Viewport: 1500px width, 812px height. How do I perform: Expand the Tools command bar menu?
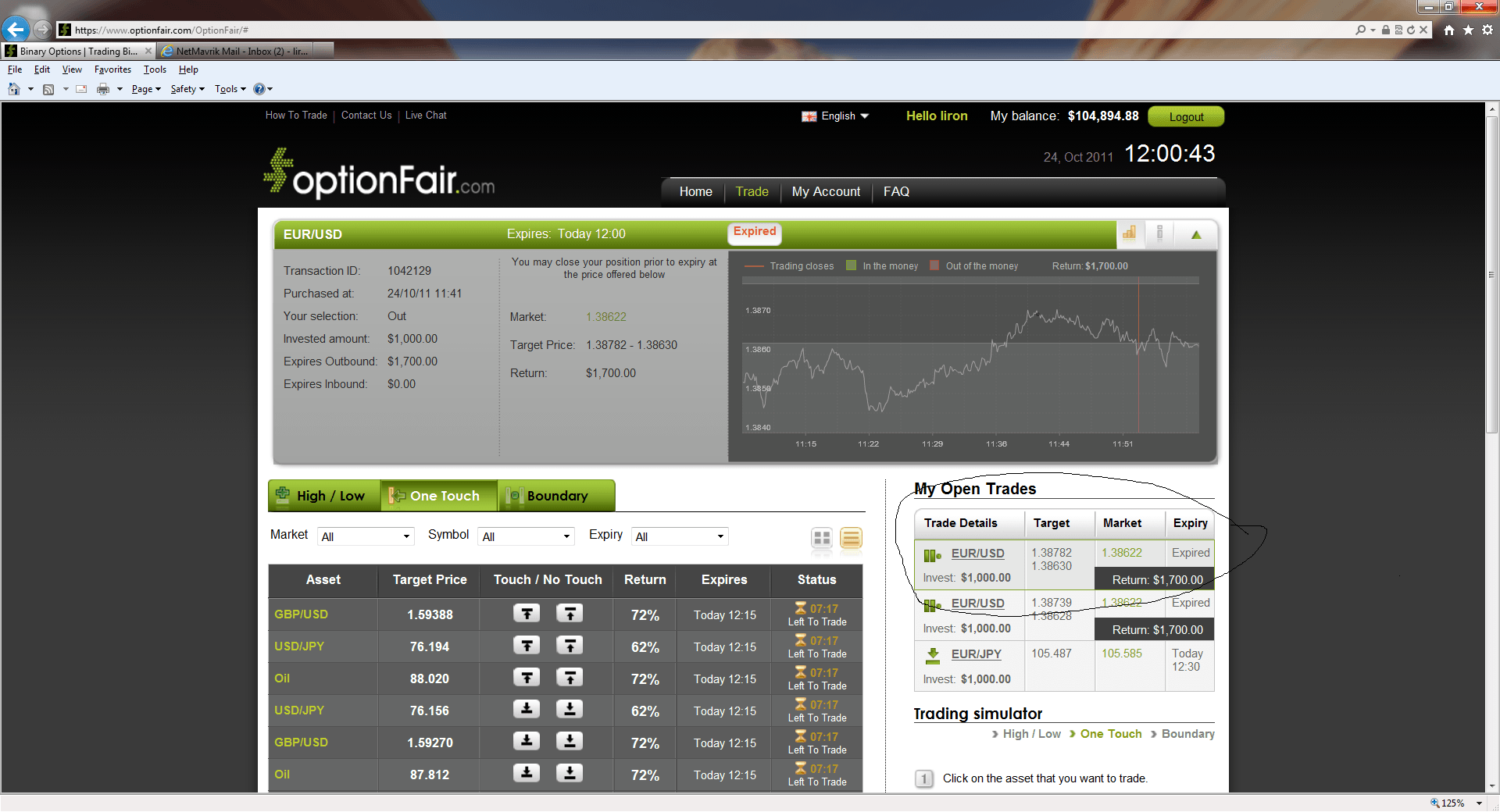tap(230, 89)
